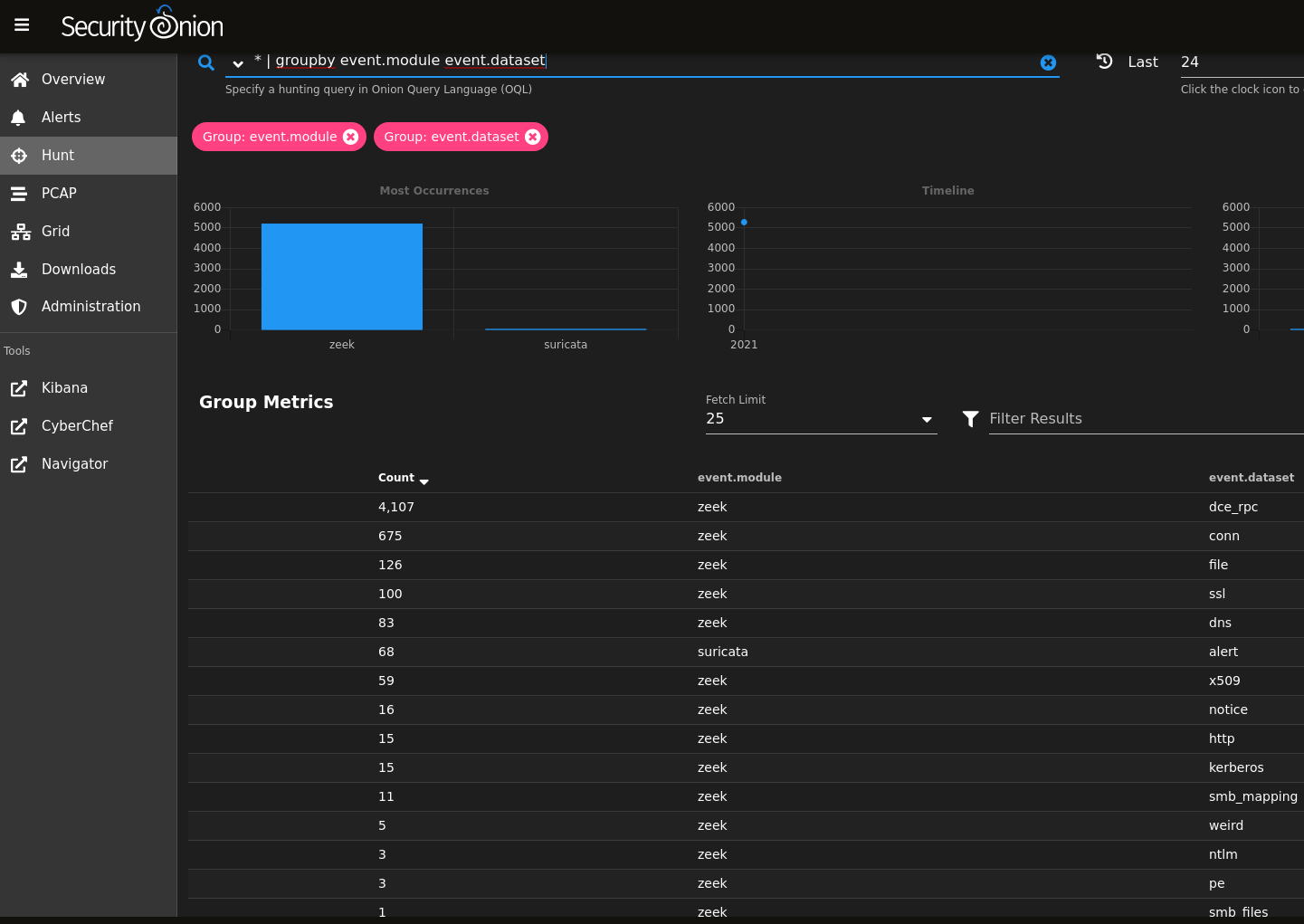
Task: Click the notice dataset cell
Action: (1228, 710)
